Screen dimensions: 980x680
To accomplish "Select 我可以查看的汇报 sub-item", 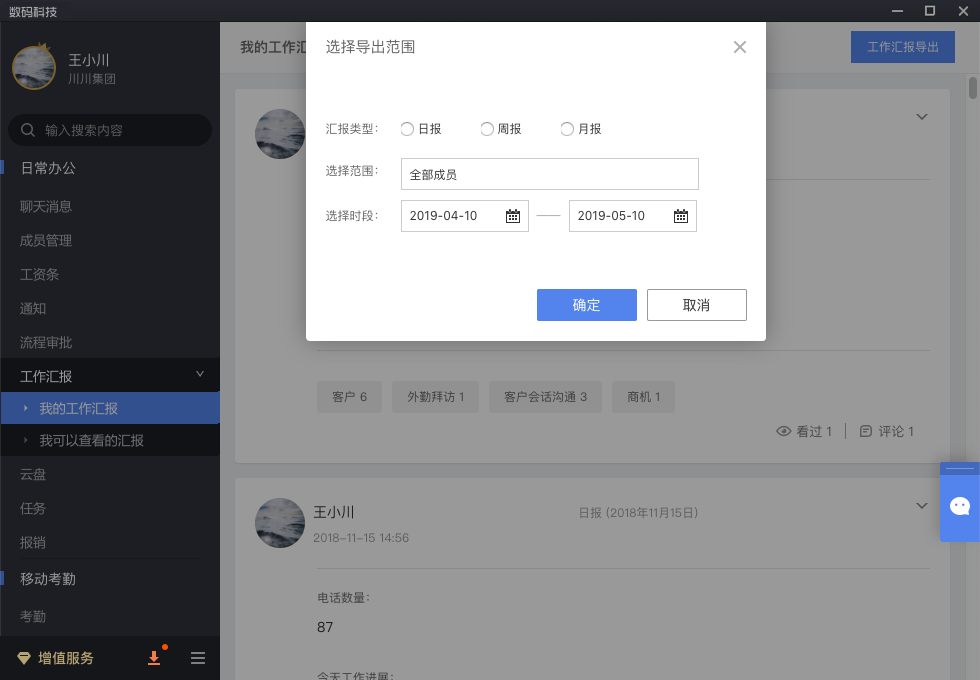I will (x=110, y=441).
